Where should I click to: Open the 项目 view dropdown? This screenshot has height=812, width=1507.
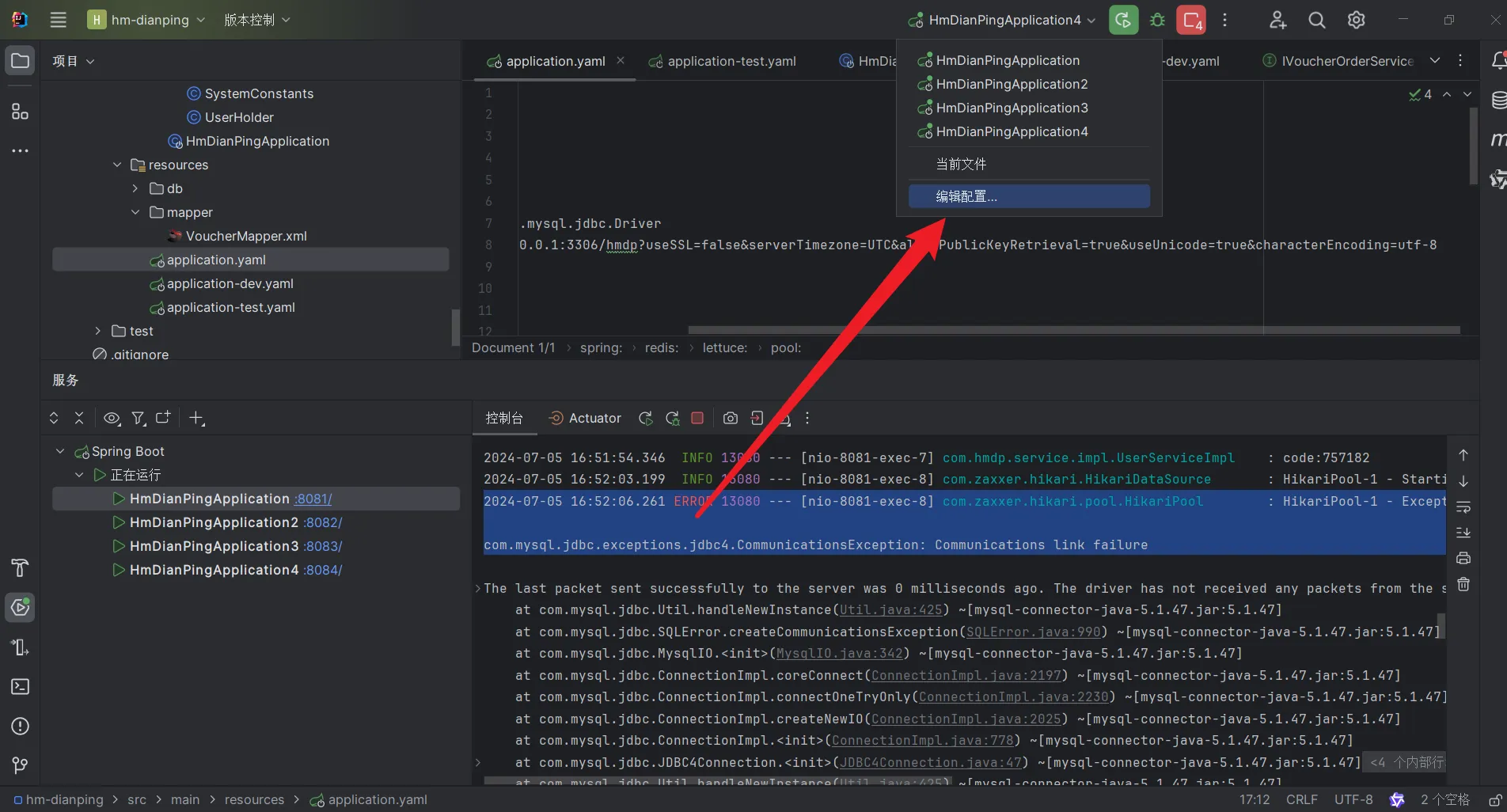click(x=73, y=61)
